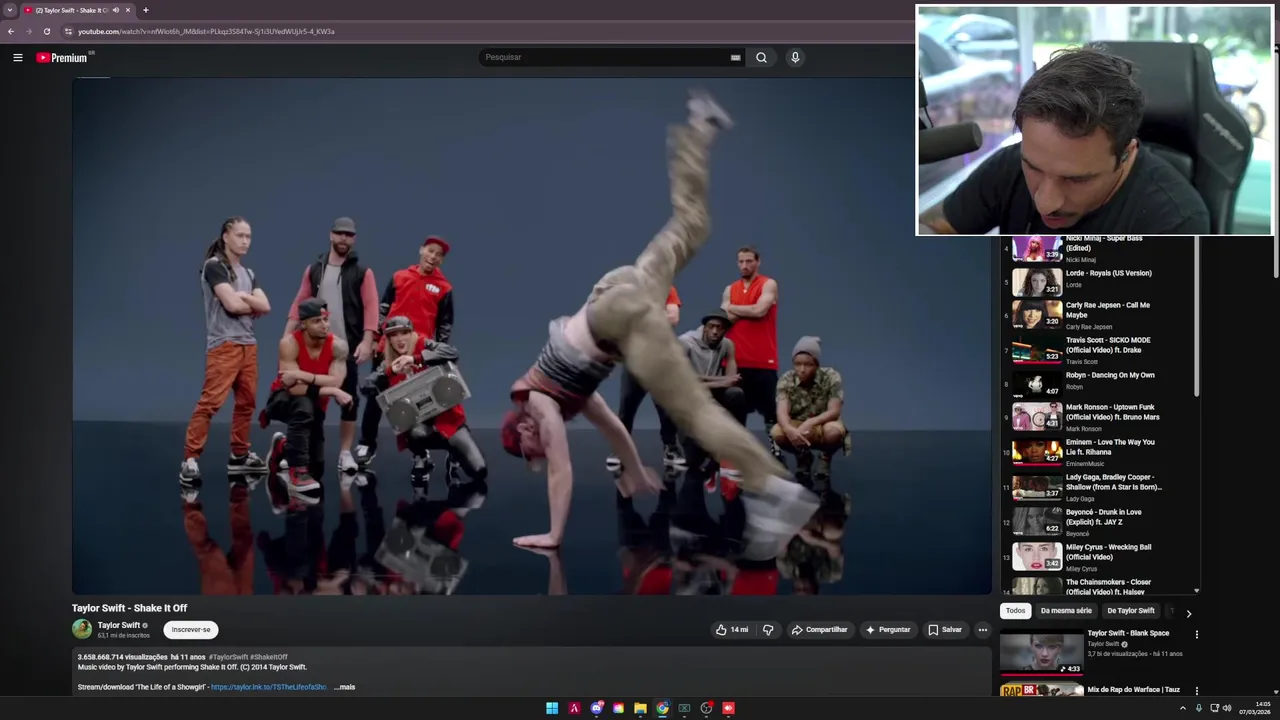Open site info icon in address bar

tap(68, 31)
